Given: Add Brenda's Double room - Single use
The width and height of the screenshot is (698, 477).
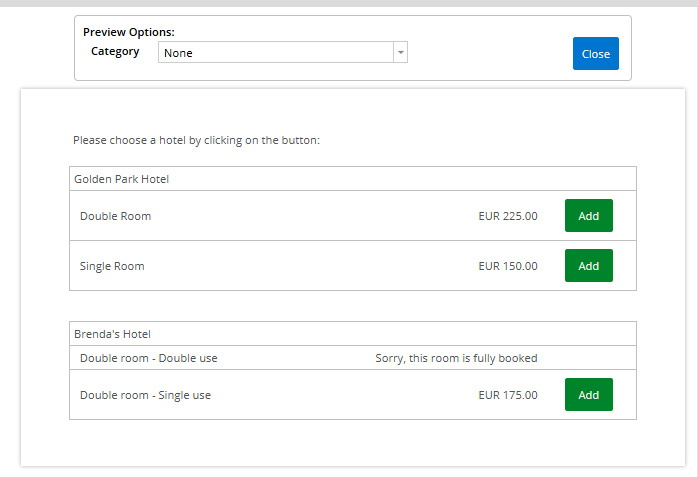Looking at the screenshot, I should point(588,395).
